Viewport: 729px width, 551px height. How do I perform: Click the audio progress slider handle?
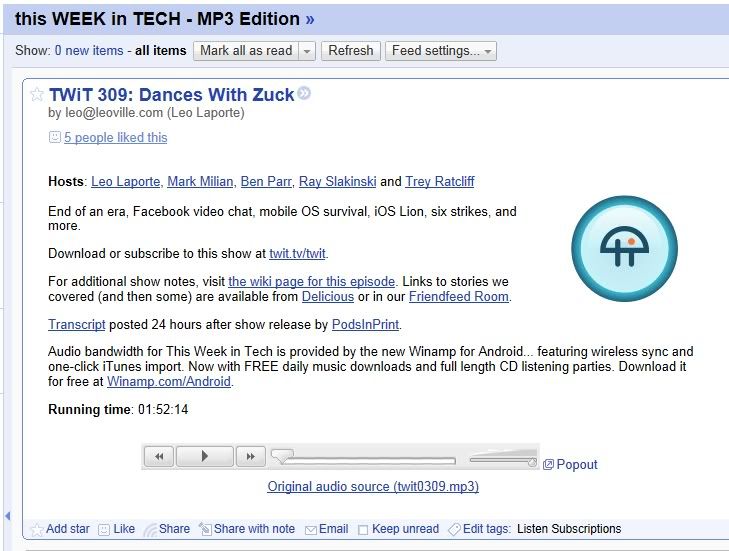pos(282,456)
